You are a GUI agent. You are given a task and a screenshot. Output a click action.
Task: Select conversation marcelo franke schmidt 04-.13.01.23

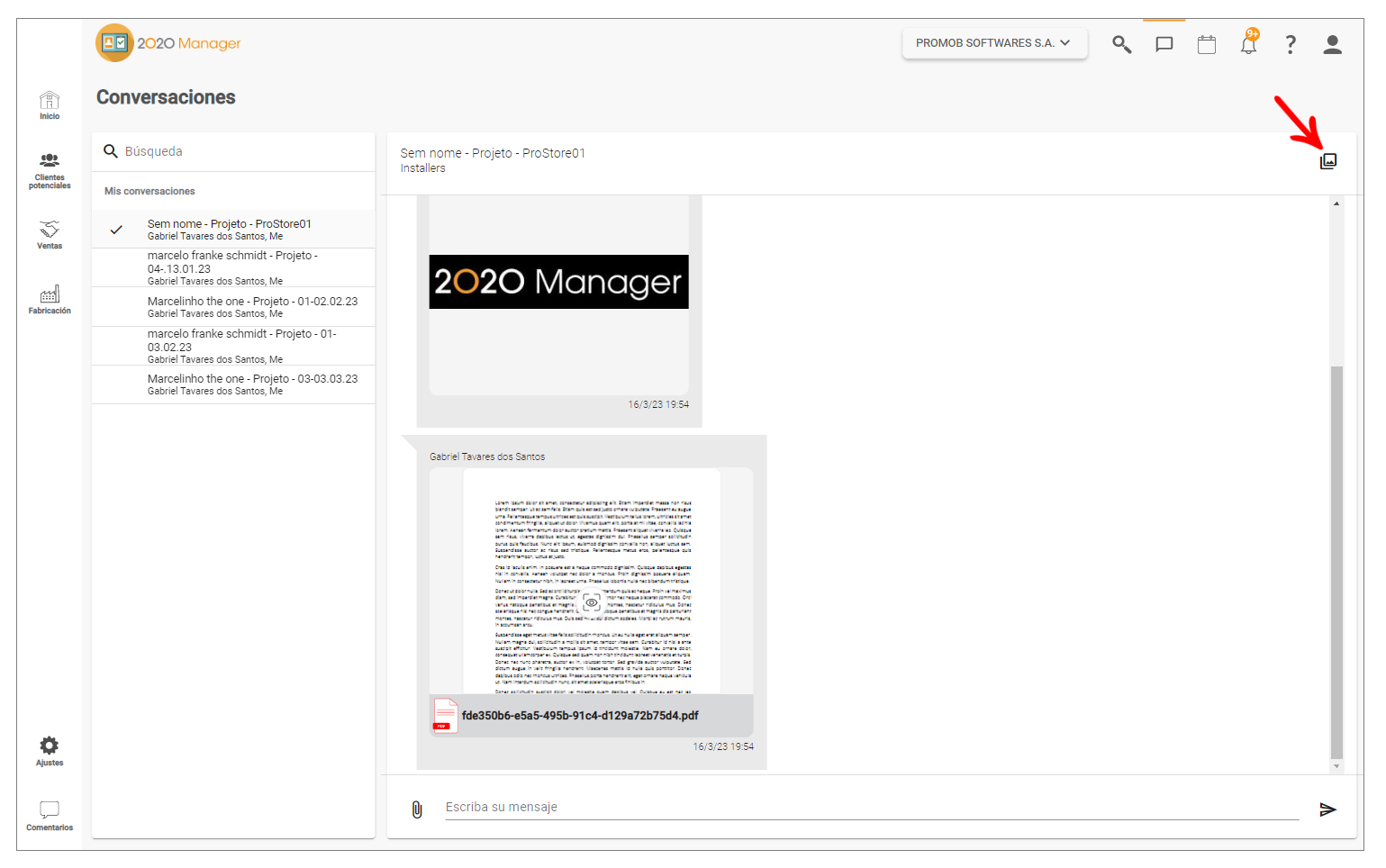click(x=233, y=268)
